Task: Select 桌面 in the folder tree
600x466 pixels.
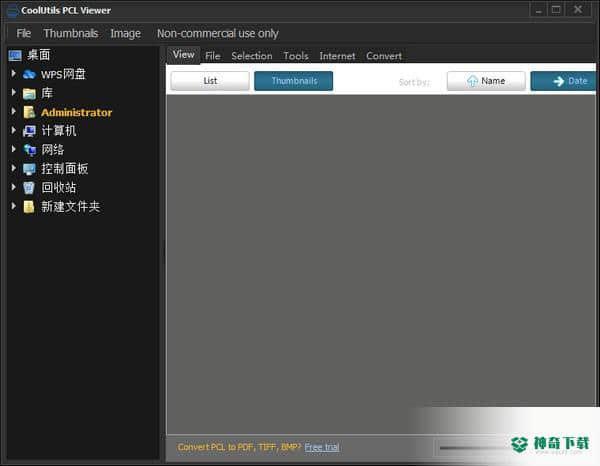Action: 39,55
